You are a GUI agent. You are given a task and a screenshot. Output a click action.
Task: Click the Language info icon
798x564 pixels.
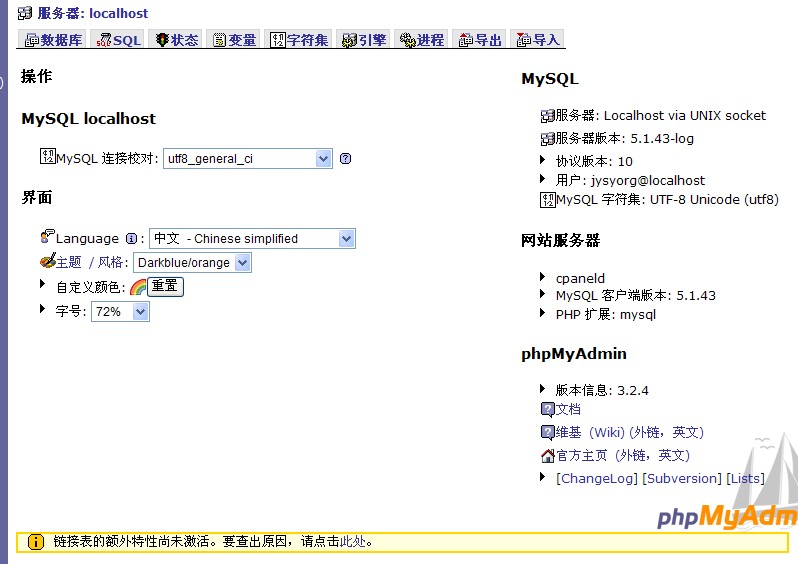coord(131,239)
